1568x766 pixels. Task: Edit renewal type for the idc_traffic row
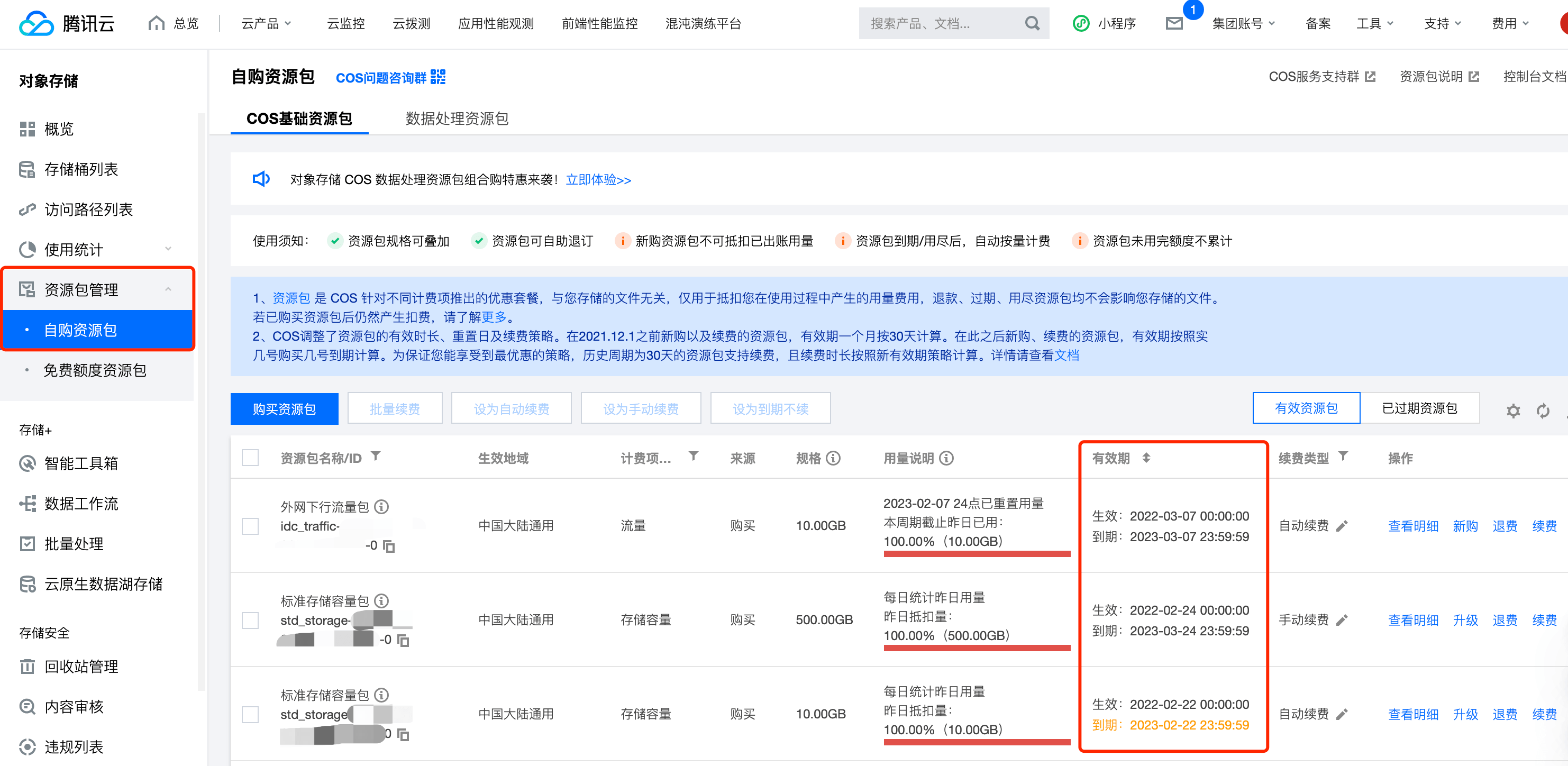[1342, 525]
